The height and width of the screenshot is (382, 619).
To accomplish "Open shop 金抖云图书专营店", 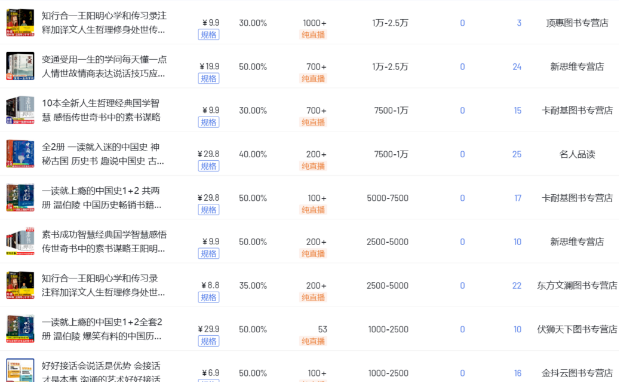I will (x=577, y=373).
